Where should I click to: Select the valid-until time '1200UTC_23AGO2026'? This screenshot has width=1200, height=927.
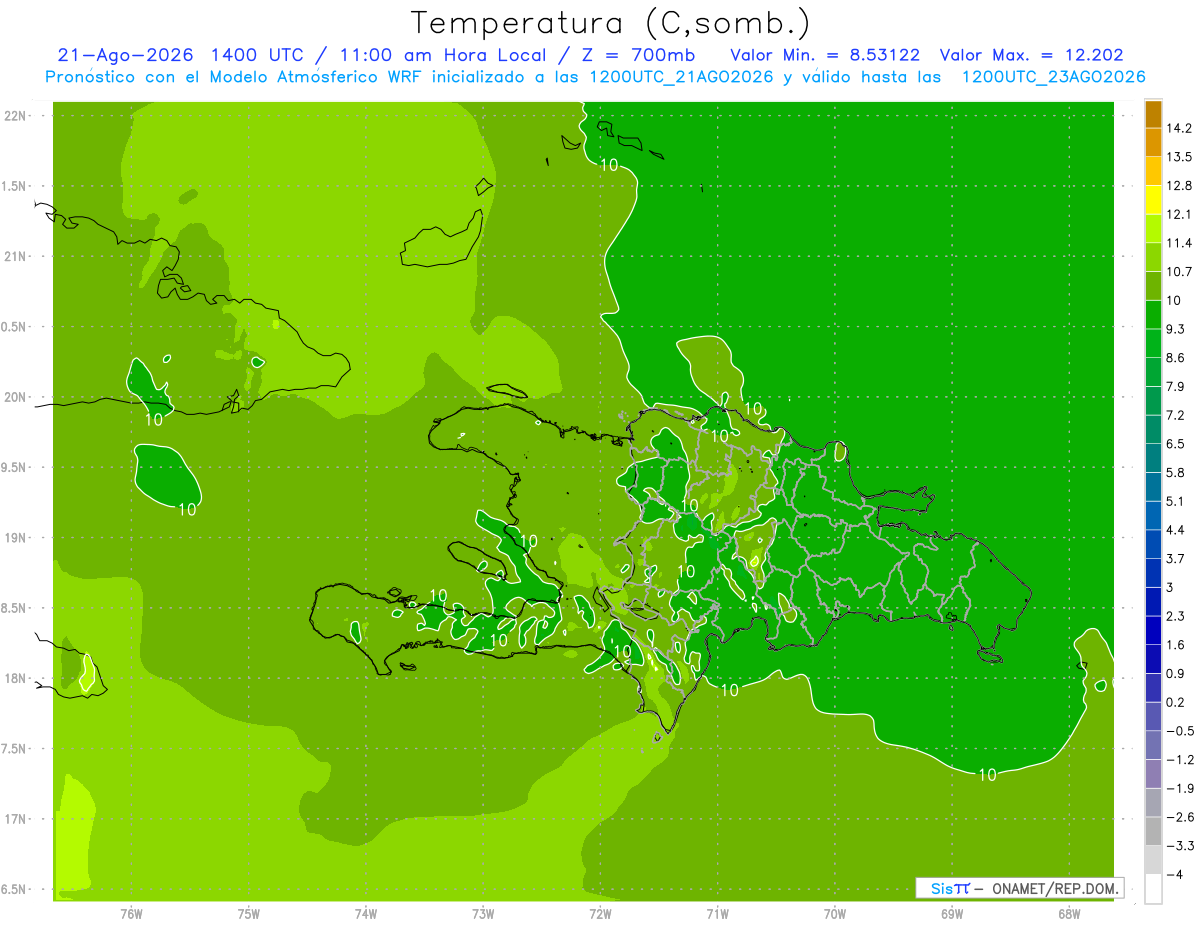point(1053,77)
